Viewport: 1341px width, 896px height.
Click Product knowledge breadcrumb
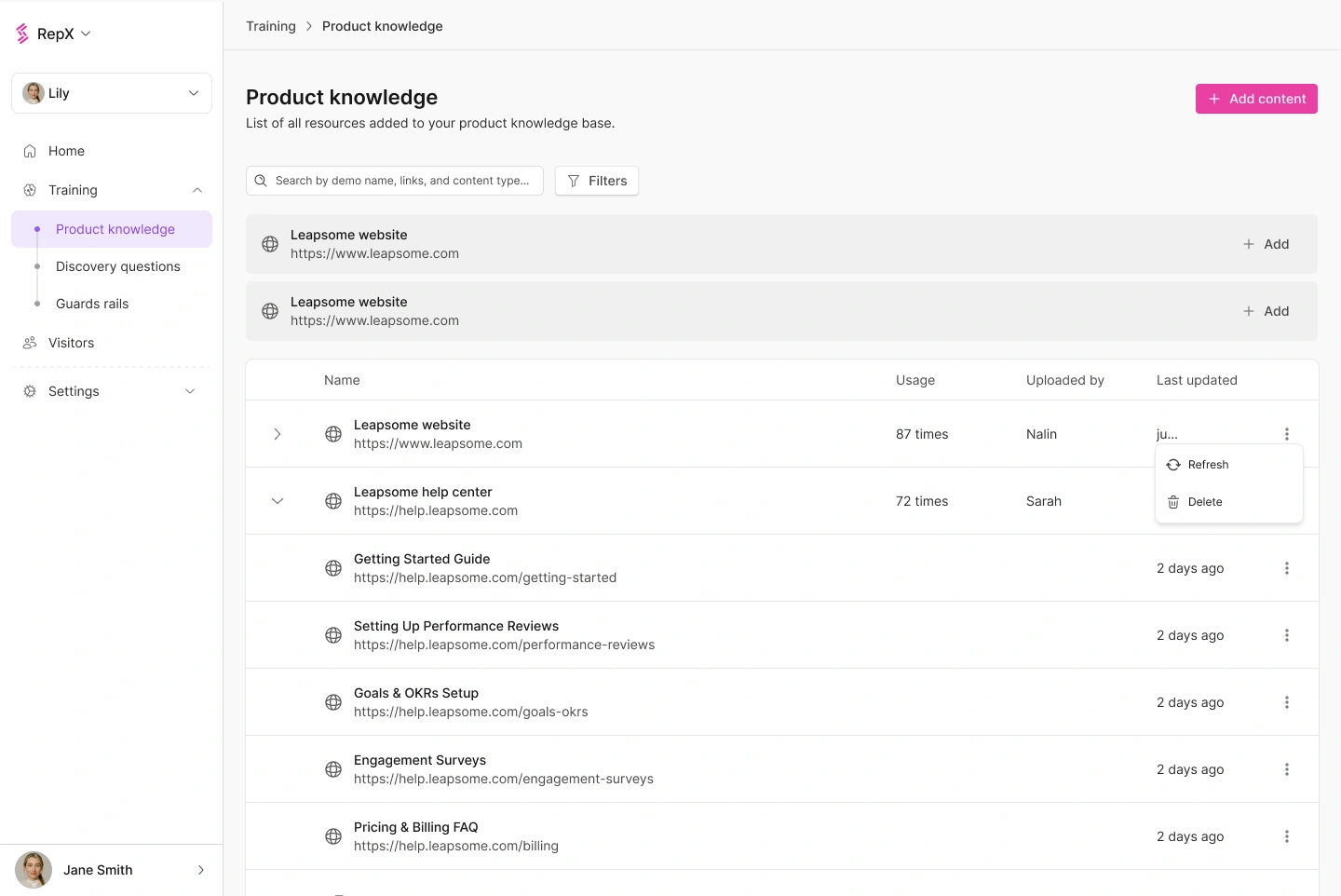tap(383, 26)
